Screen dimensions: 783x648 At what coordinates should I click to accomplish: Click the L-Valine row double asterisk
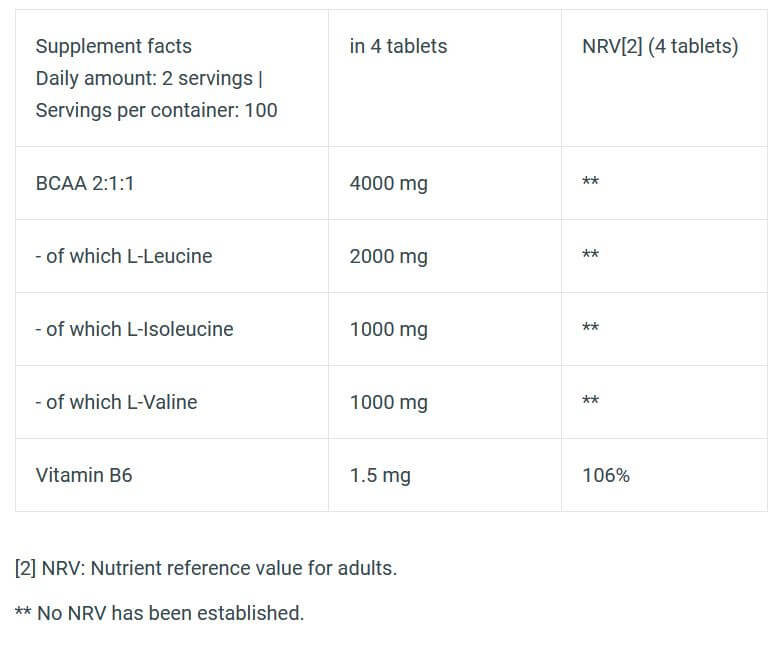pos(590,402)
